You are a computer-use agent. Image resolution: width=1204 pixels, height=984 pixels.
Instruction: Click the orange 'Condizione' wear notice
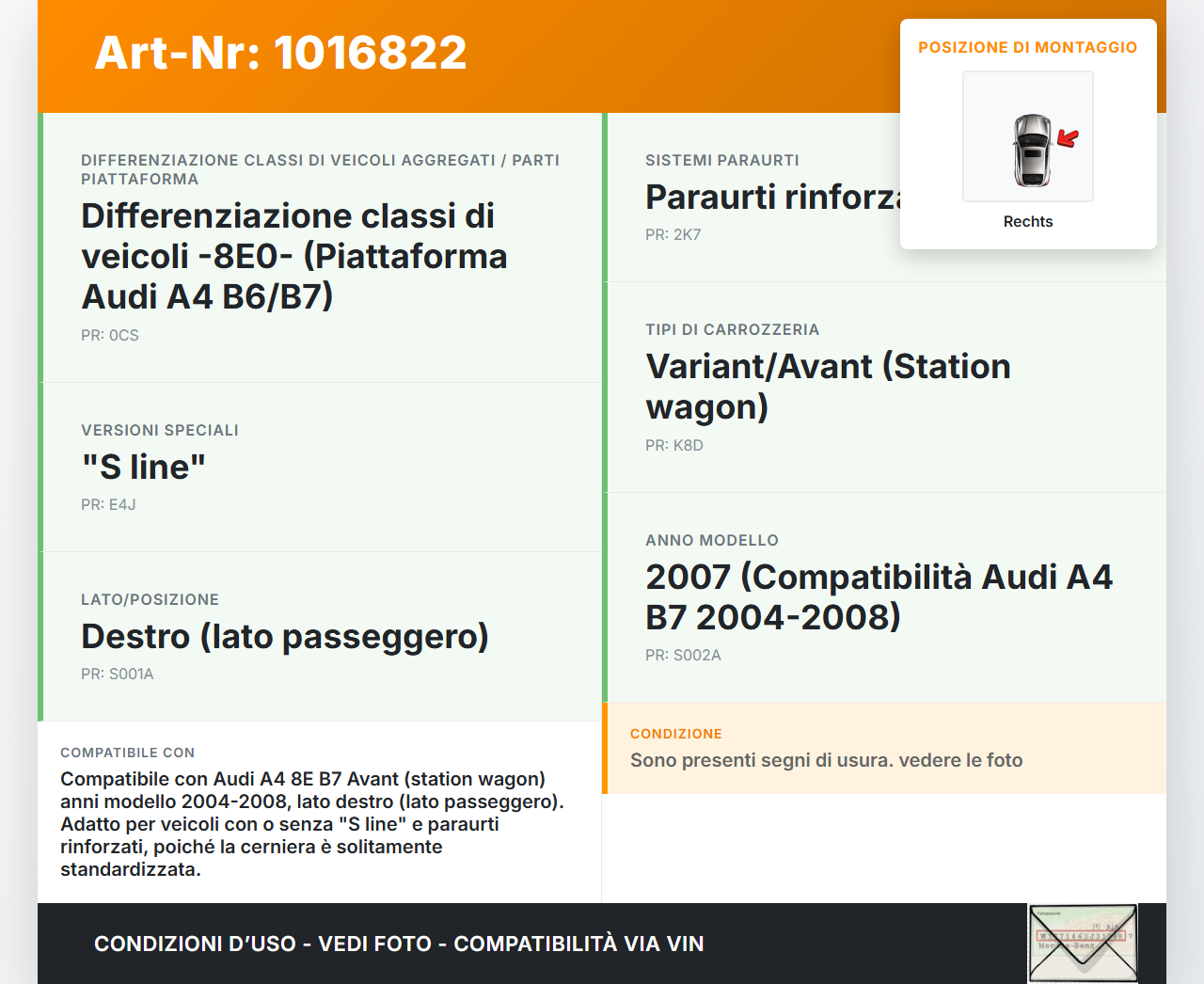pyautogui.click(x=826, y=760)
